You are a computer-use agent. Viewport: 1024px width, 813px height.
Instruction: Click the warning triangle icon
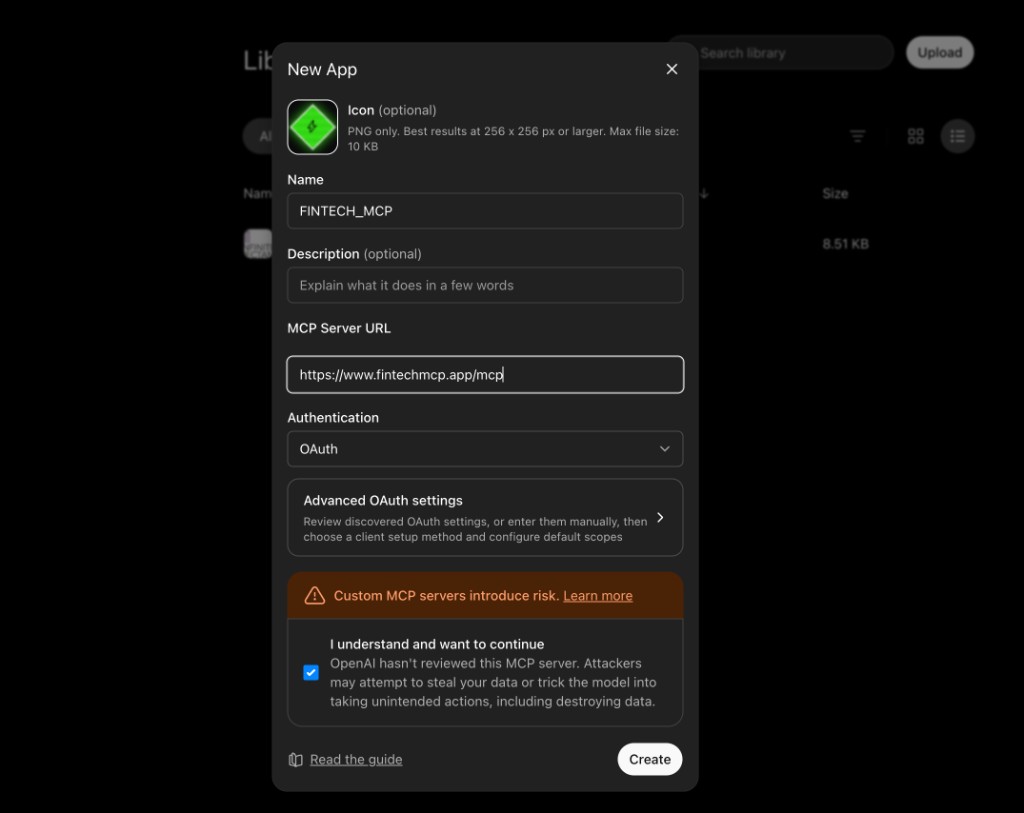tap(315, 596)
